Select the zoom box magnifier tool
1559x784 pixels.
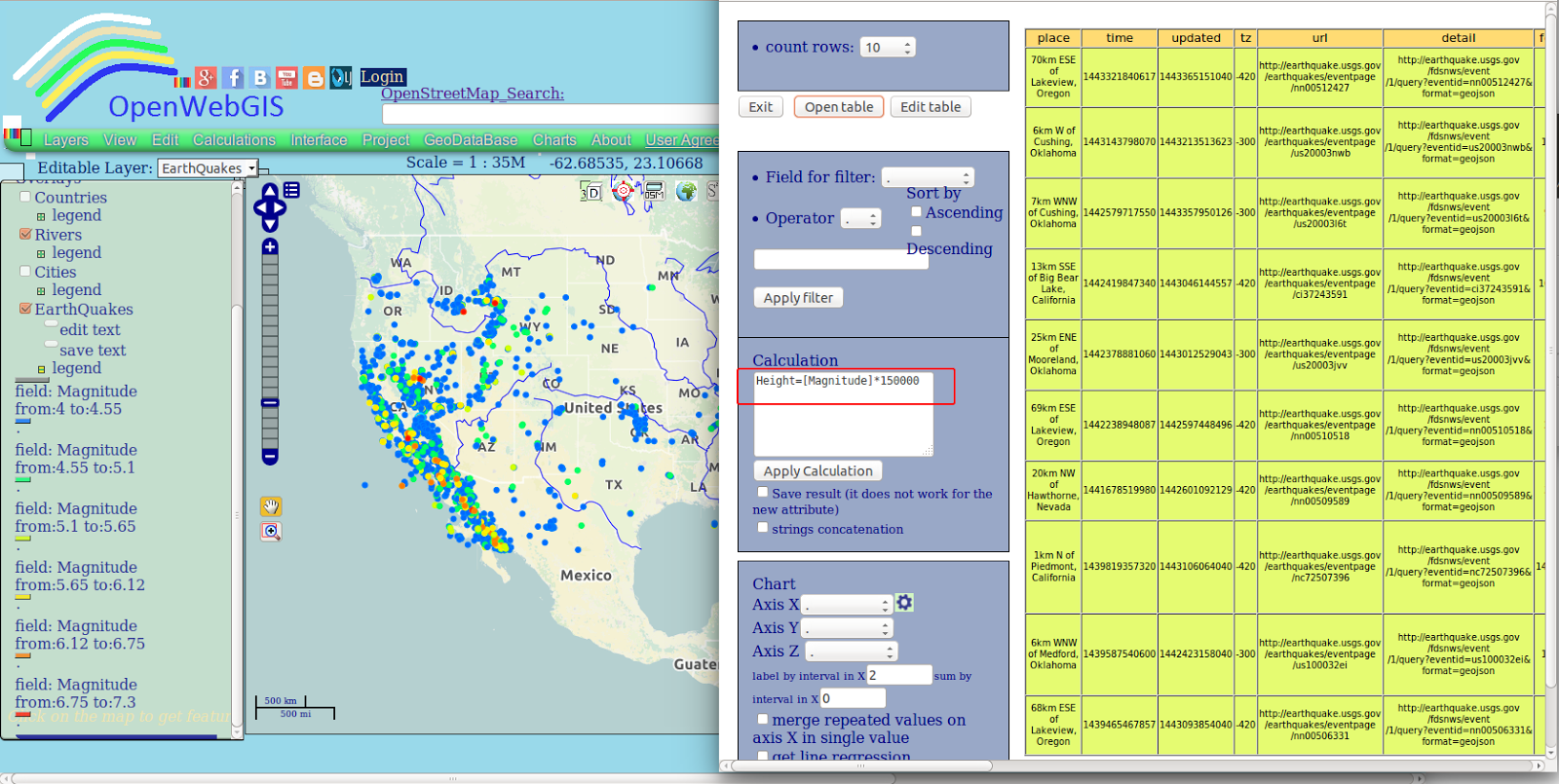click(271, 532)
